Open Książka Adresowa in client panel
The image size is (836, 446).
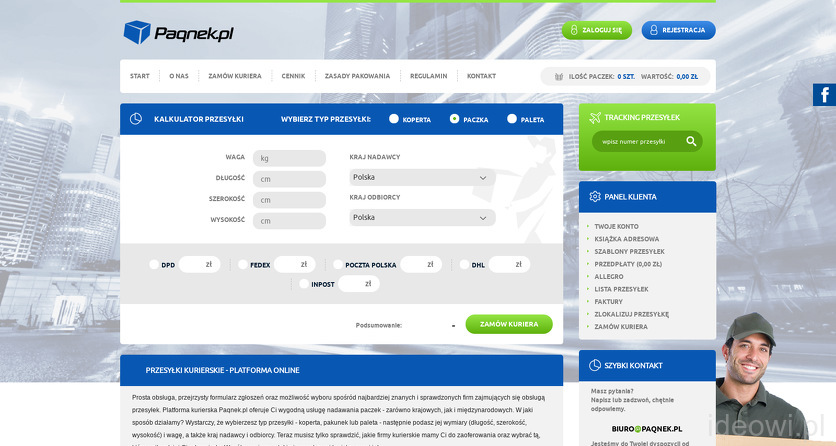click(626, 239)
